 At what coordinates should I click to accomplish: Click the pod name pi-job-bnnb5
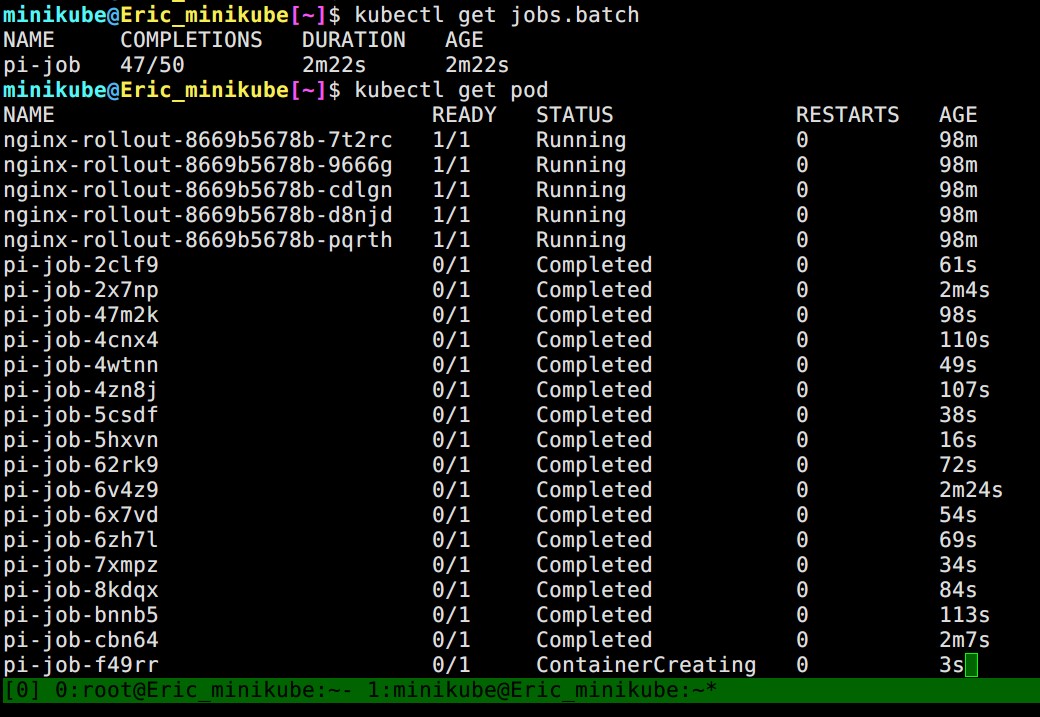[x=81, y=615]
